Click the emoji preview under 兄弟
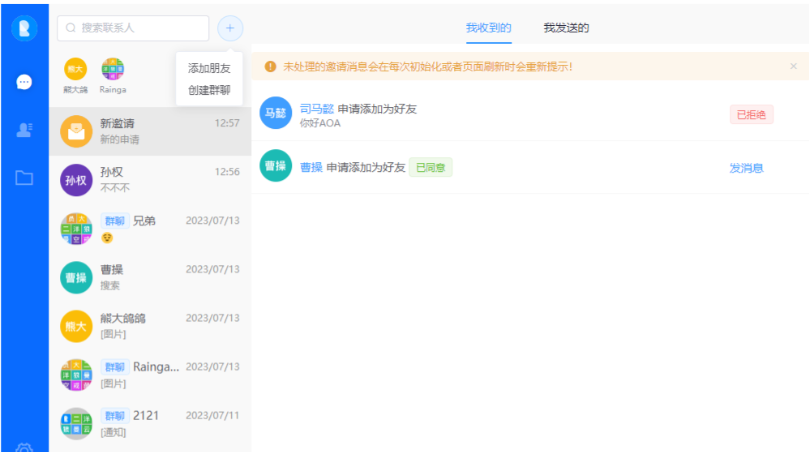 click(107, 237)
